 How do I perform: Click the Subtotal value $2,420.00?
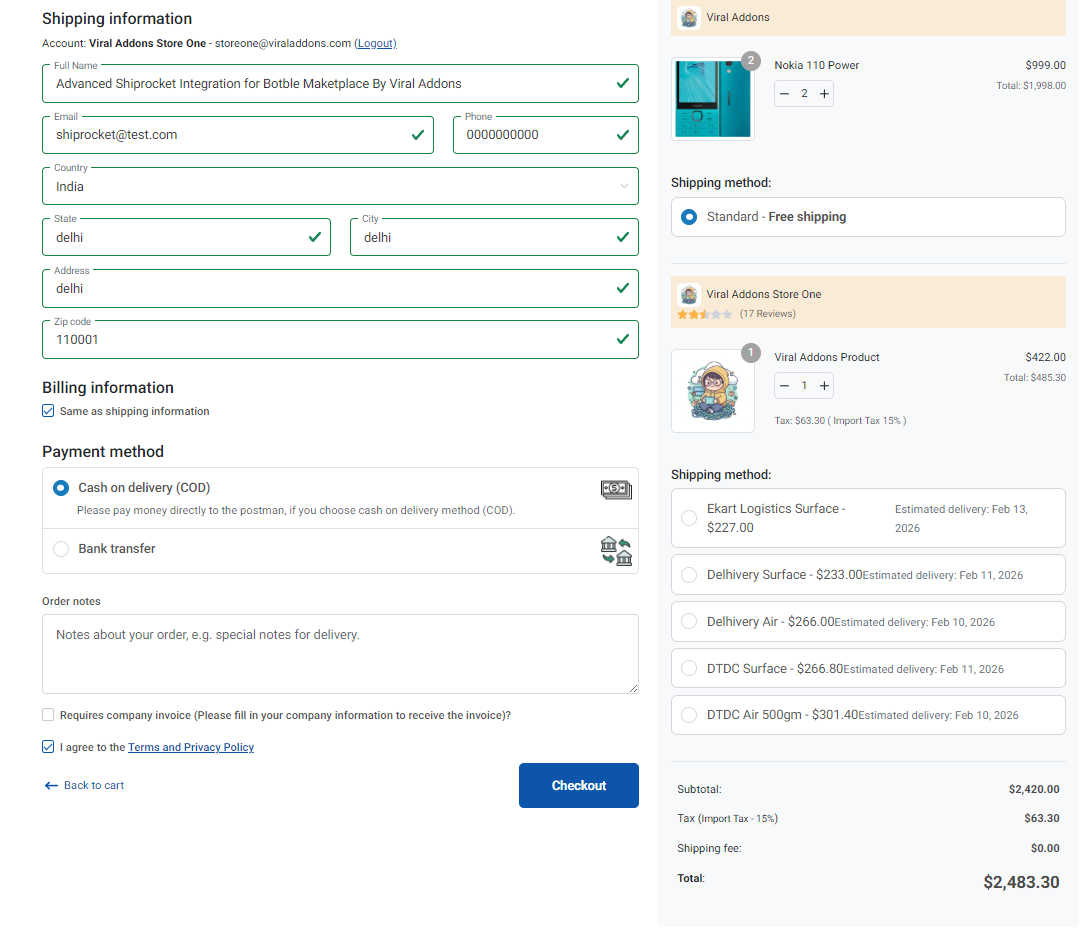[1035, 790]
